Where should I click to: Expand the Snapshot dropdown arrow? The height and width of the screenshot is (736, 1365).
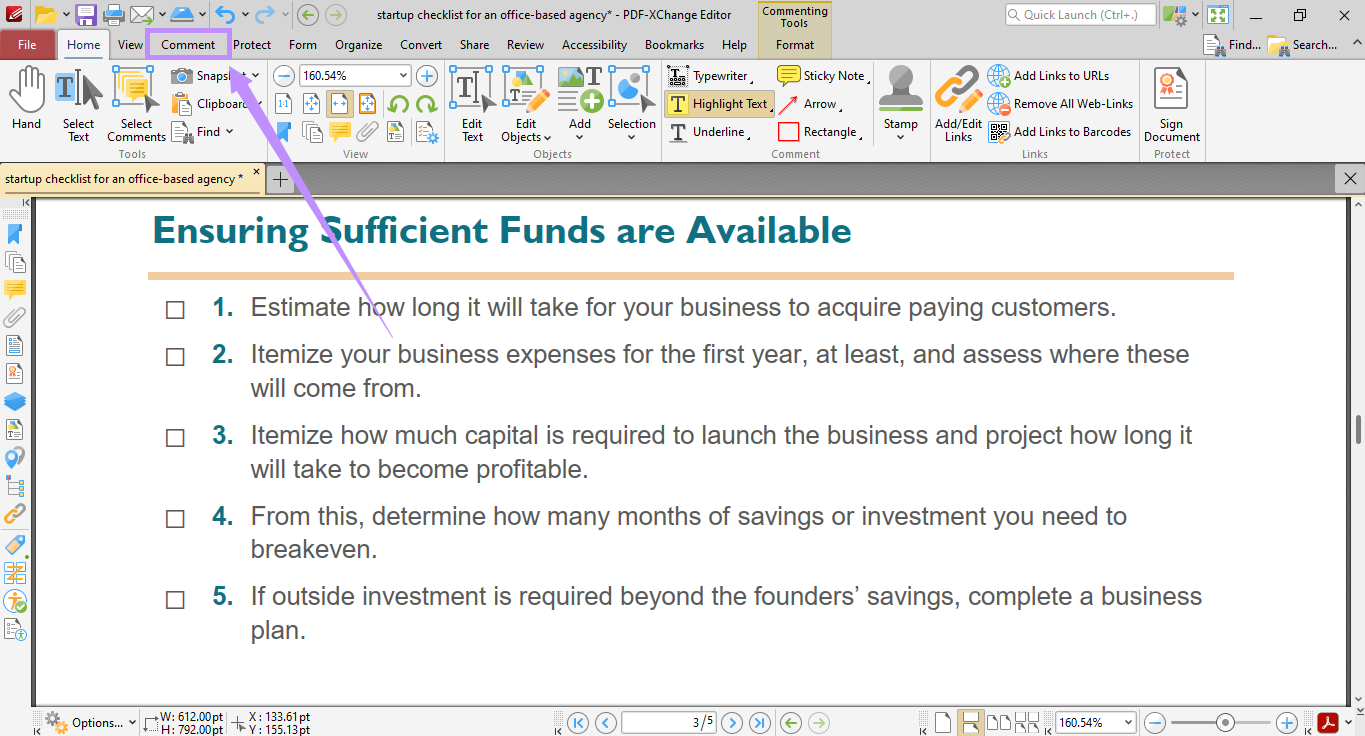point(256,75)
